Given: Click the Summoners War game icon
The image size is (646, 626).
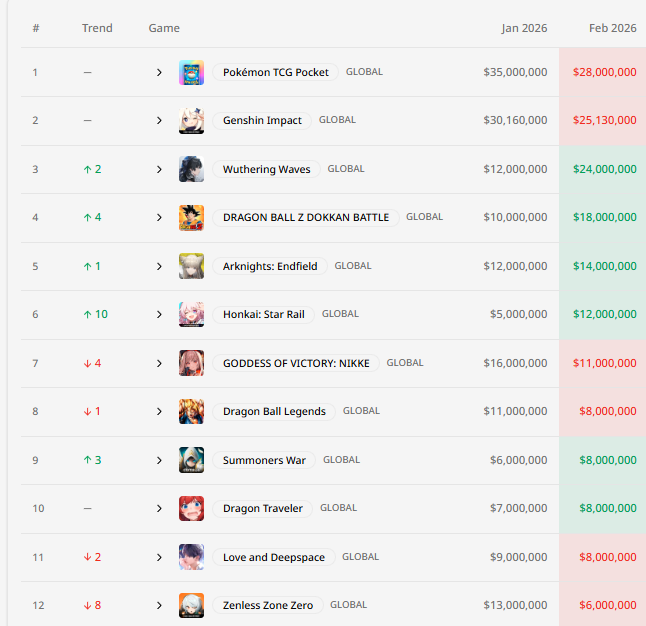Looking at the screenshot, I should (x=191, y=460).
